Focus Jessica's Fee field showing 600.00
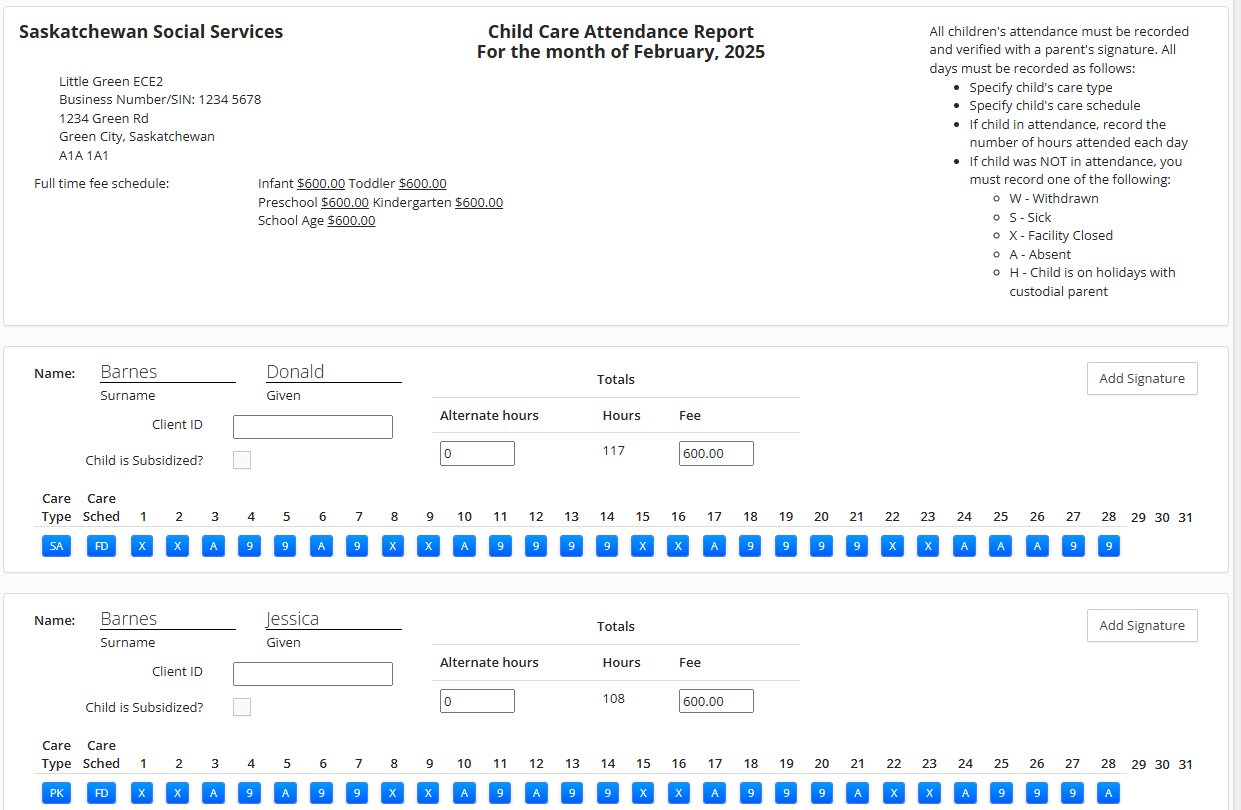Image resolution: width=1241 pixels, height=810 pixels. (715, 701)
